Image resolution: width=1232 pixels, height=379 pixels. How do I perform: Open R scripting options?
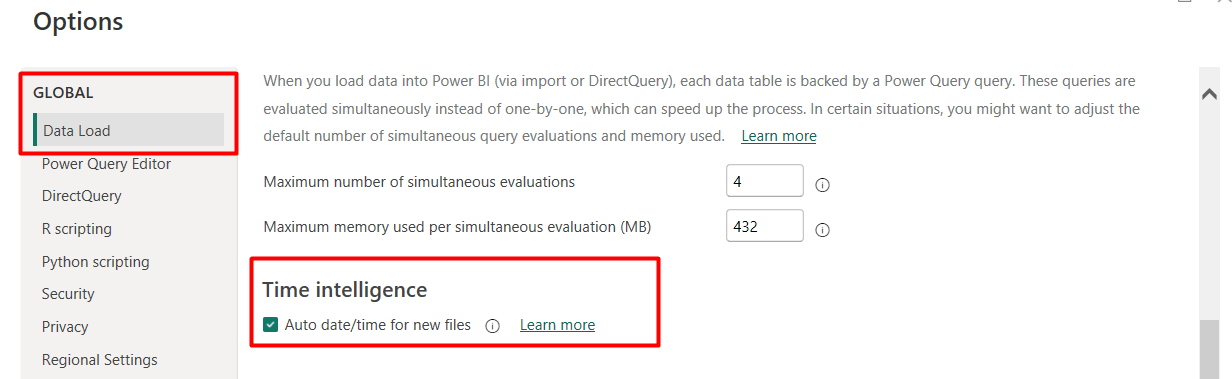click(x=77, y=229)
